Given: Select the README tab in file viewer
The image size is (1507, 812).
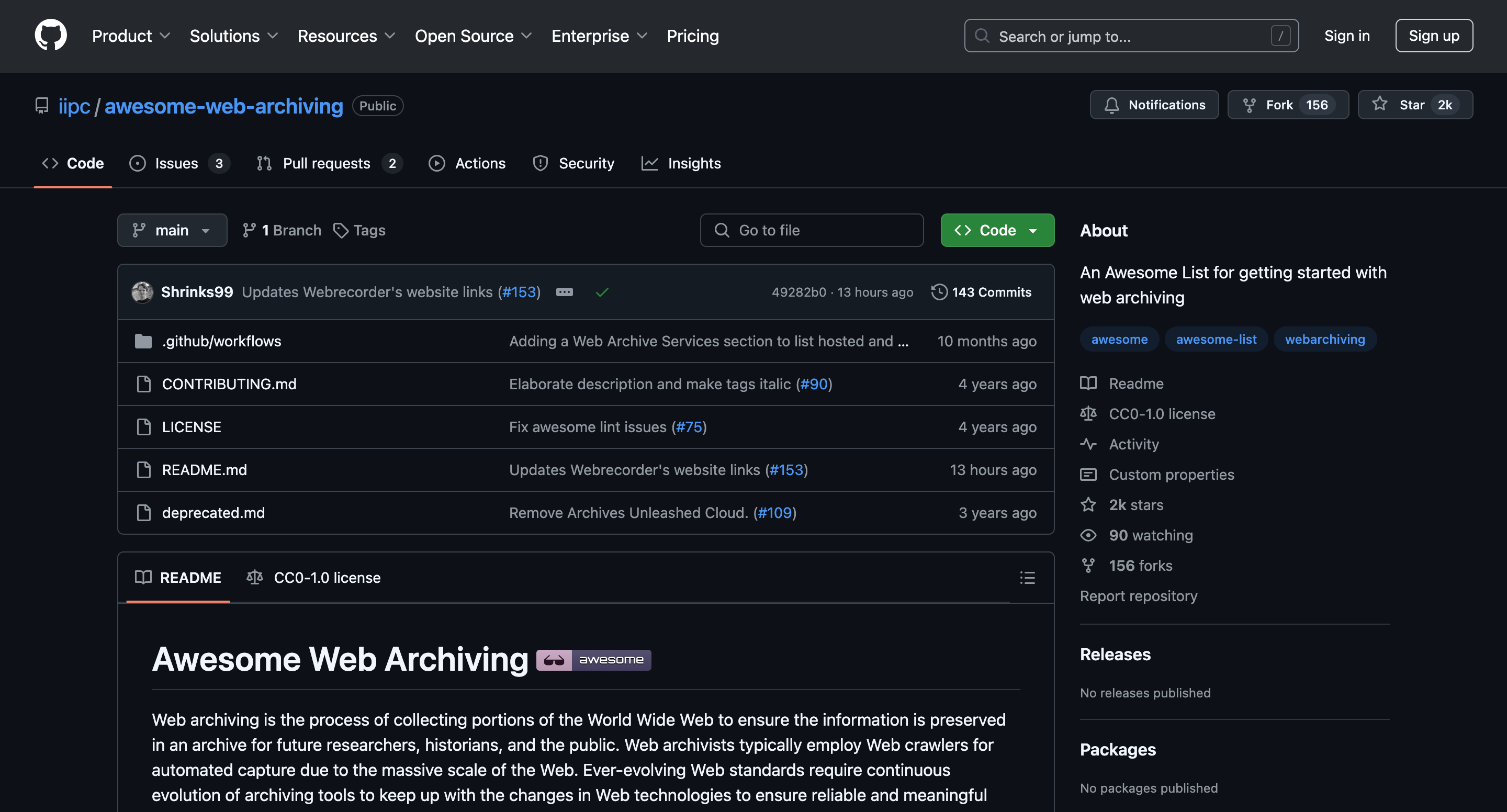Looking at the screenshot, I should click(178, 578).
